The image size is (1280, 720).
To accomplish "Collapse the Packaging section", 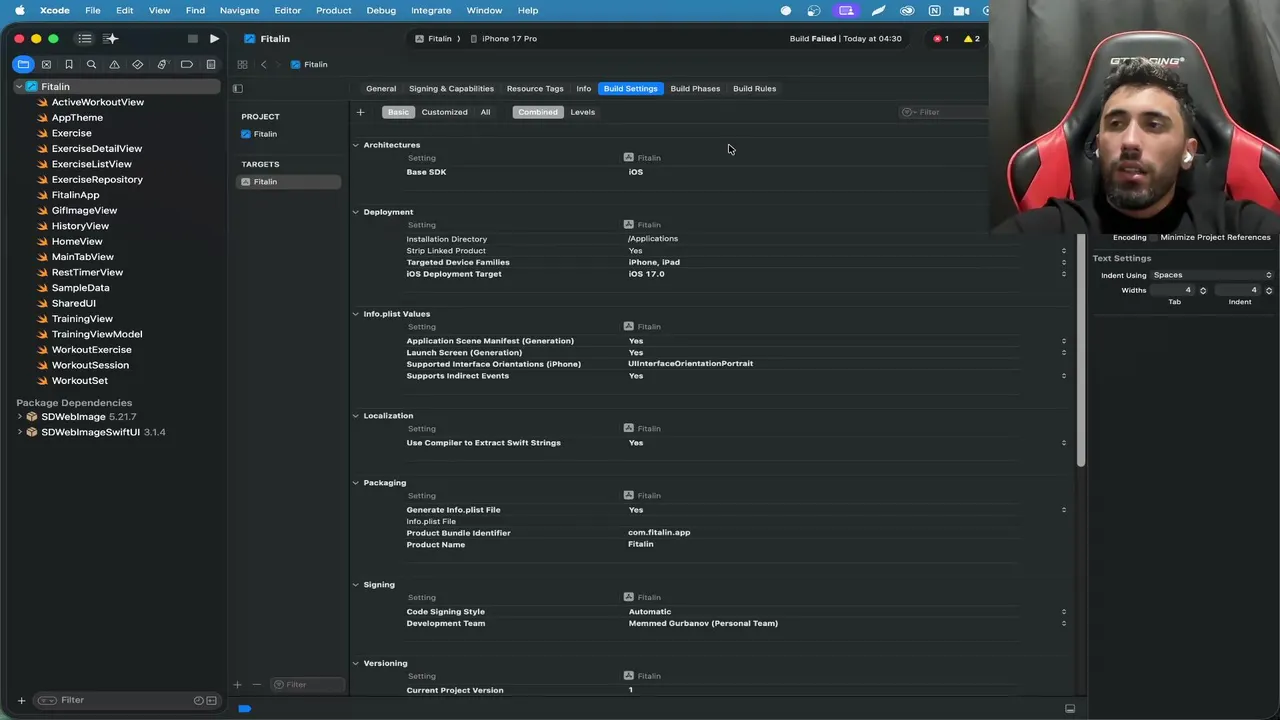I will pos(355,483).
